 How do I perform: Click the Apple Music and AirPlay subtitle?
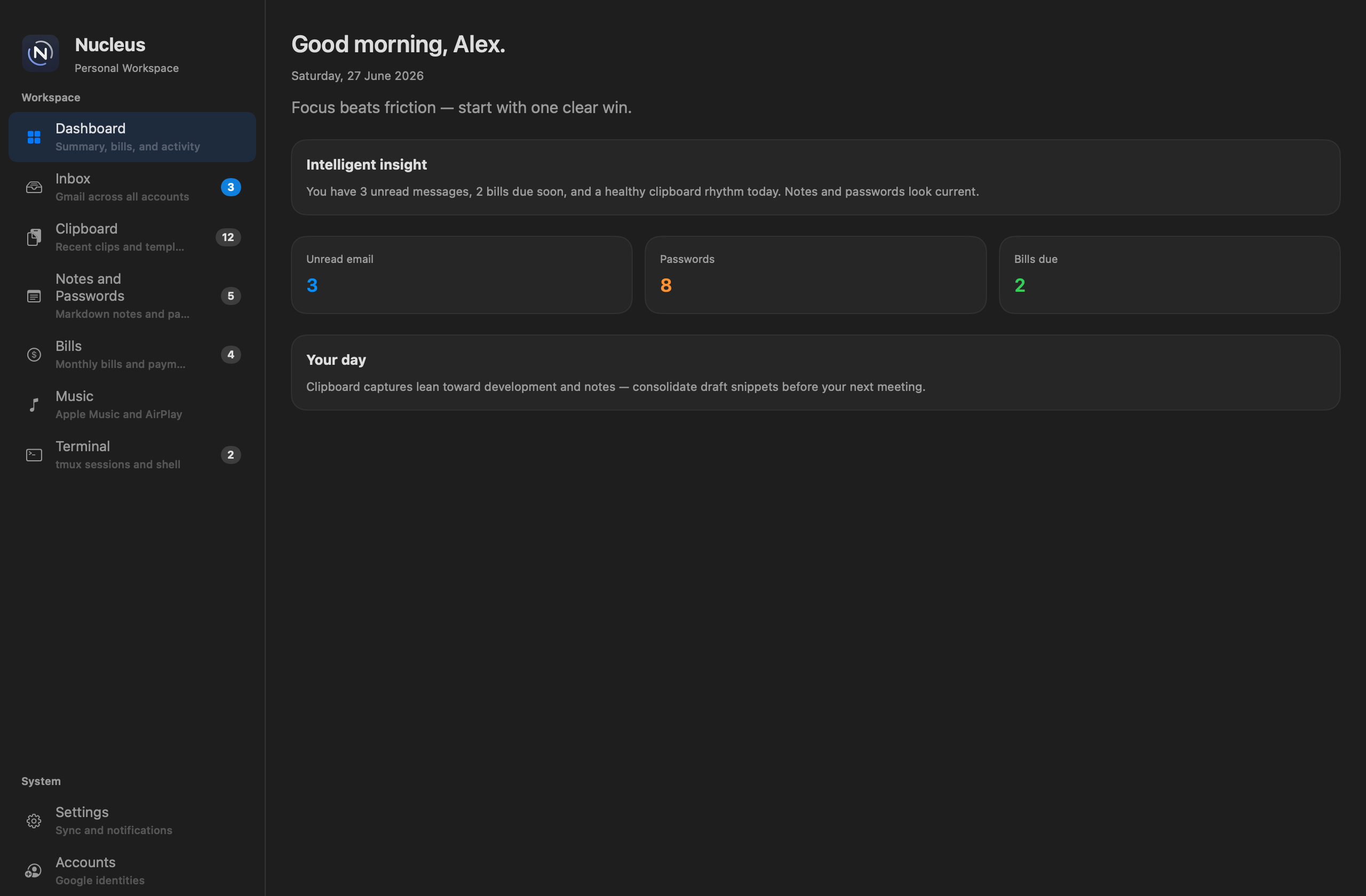tap(119, 414)
